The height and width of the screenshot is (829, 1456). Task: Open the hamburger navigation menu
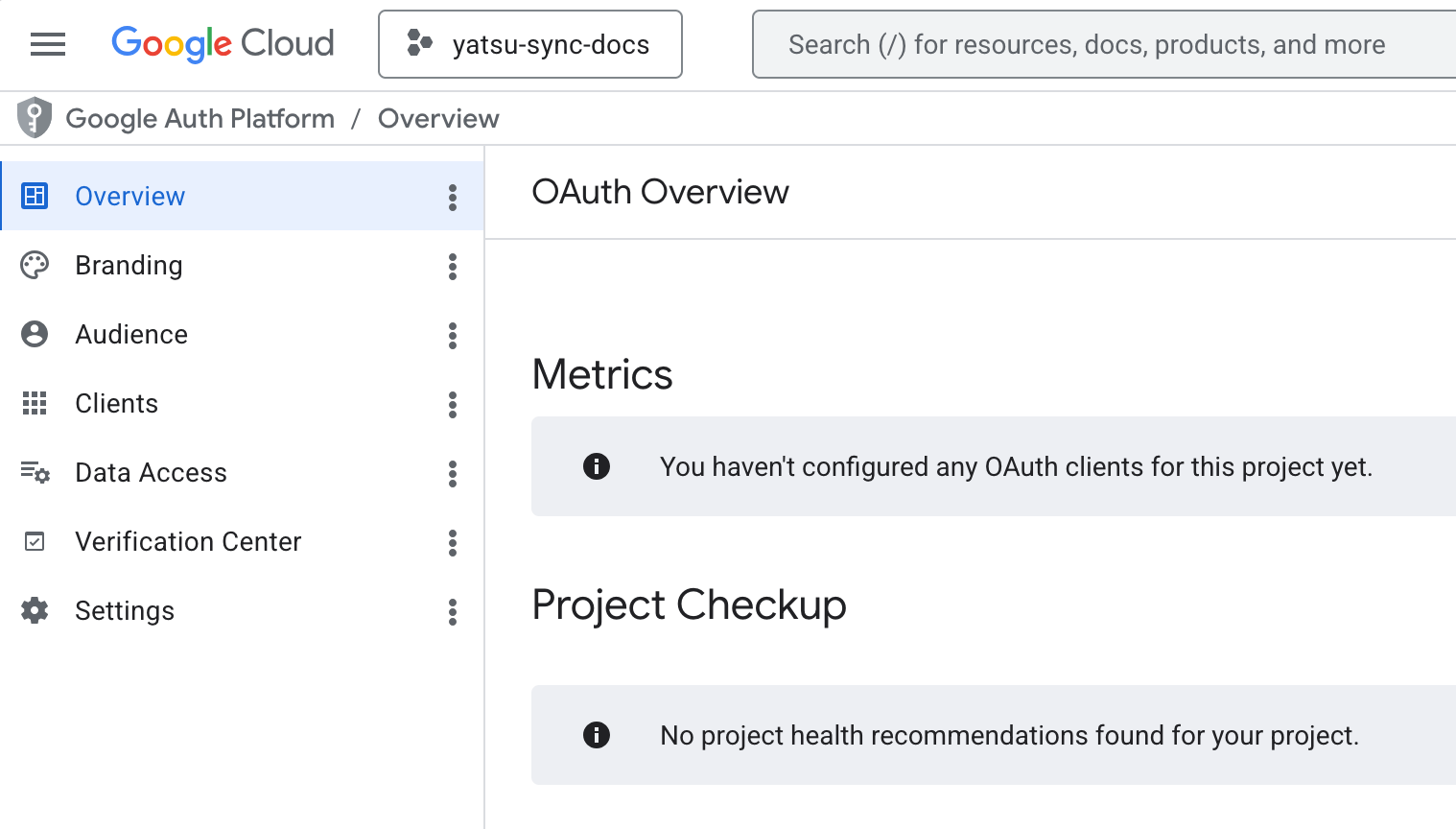coord(48,44)
